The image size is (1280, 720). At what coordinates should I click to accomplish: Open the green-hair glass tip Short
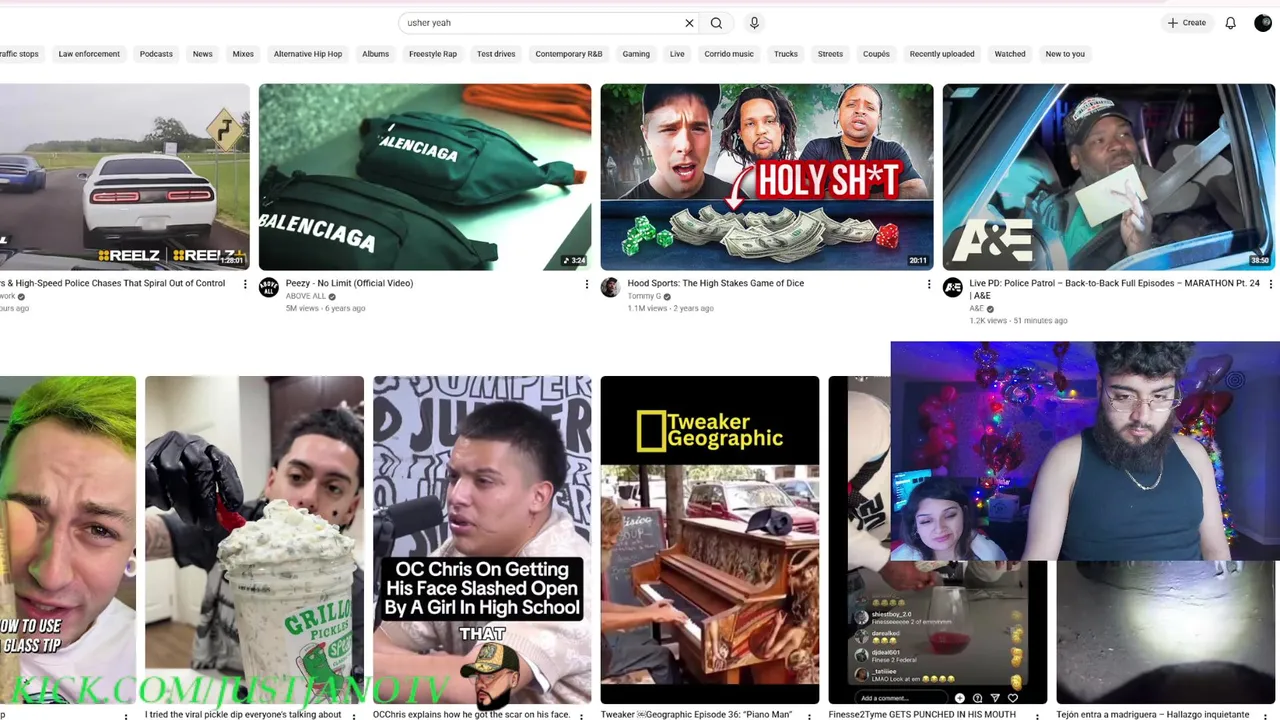coord(68,540)
